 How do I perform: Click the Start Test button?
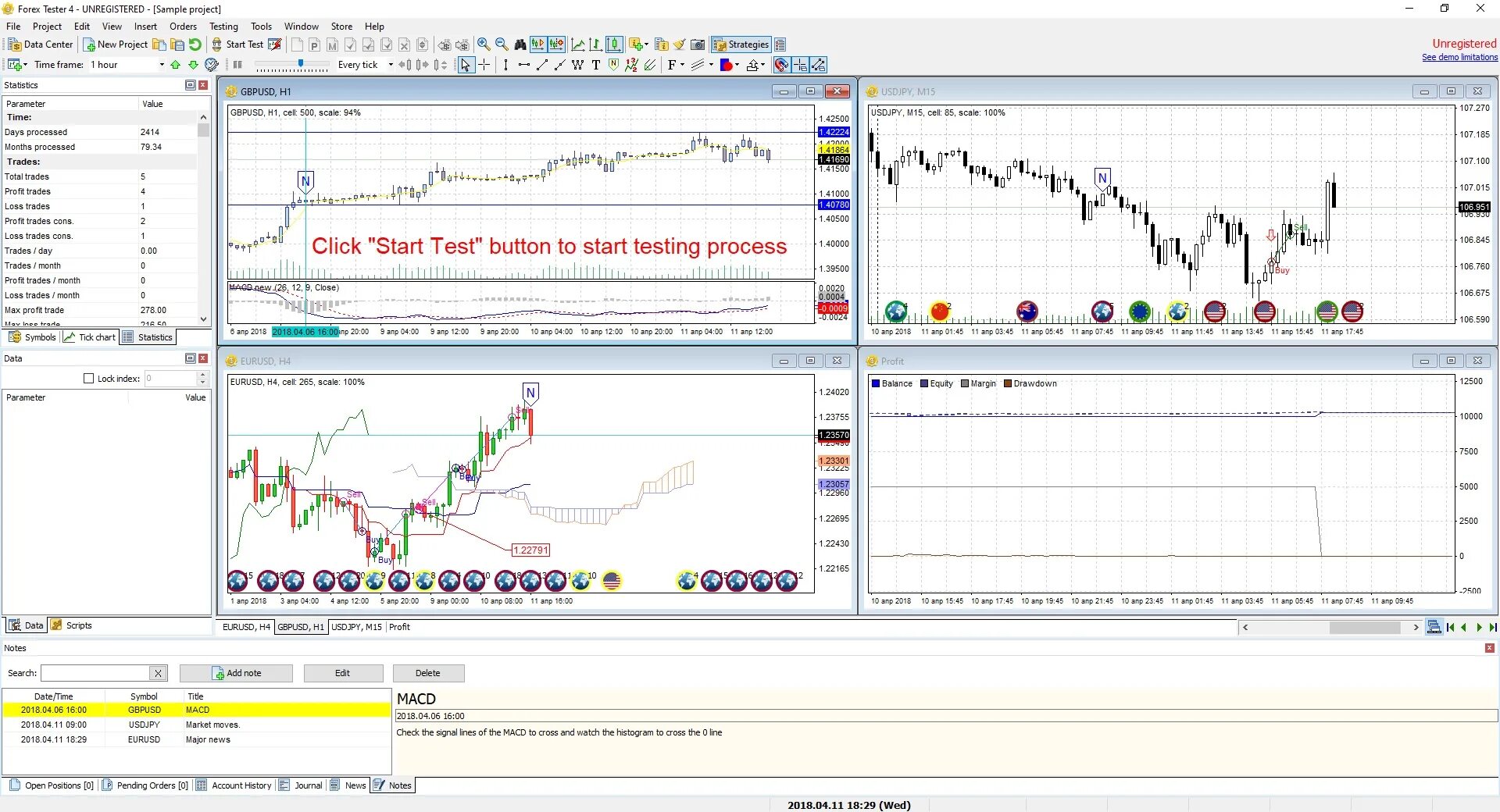(x=237, y=45)
